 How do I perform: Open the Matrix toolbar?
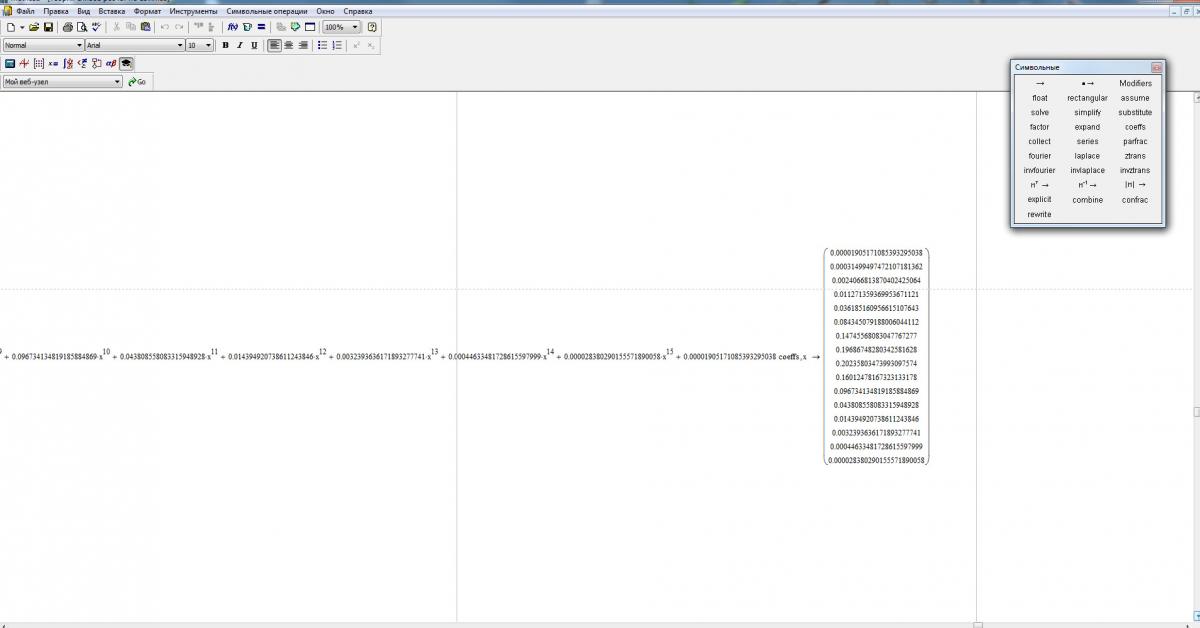point(39,63)
